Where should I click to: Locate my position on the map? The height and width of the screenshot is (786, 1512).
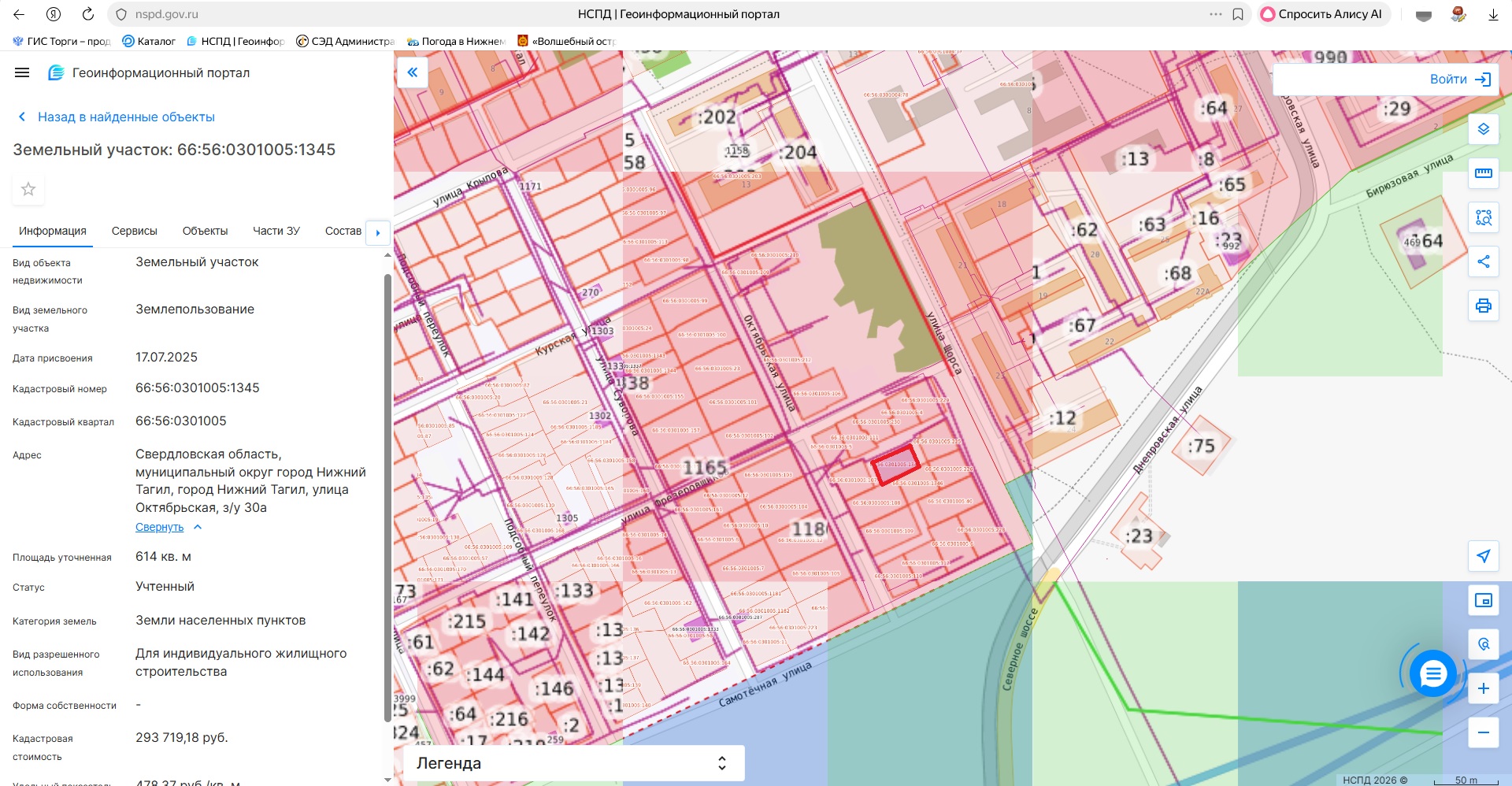click(x=1483, y=556)
